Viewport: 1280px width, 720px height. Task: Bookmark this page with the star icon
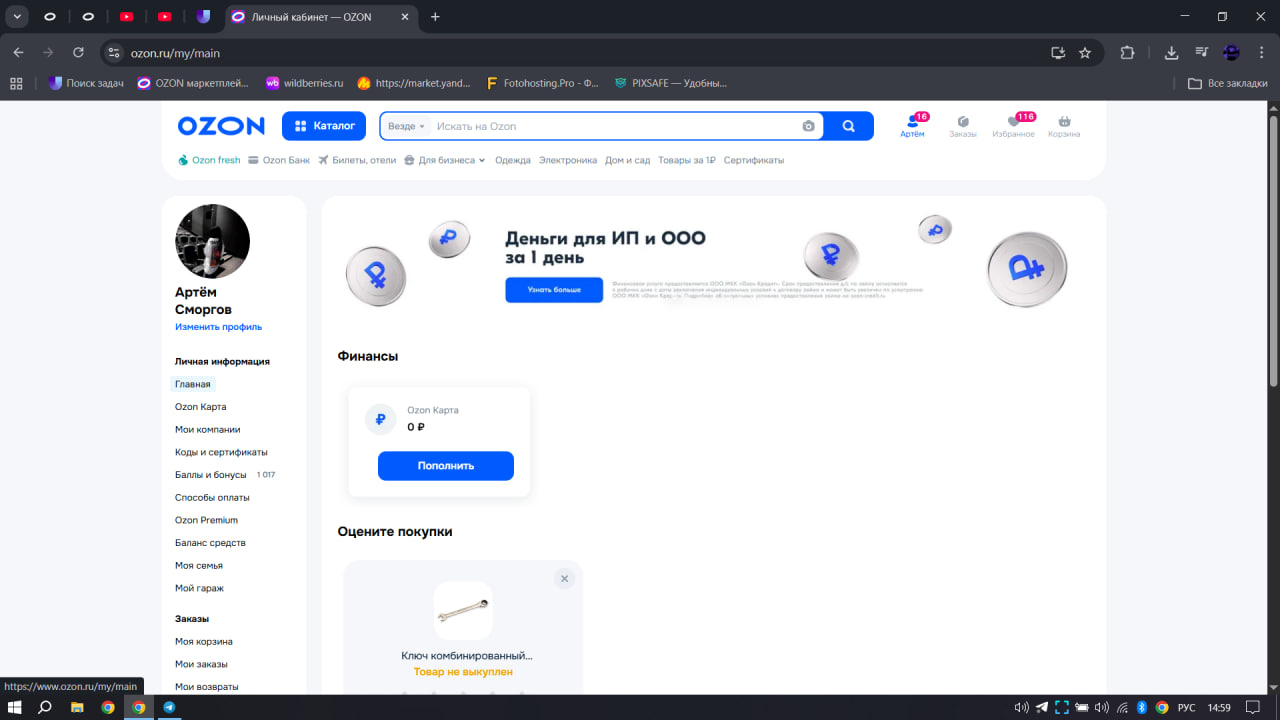point(1085,53)
